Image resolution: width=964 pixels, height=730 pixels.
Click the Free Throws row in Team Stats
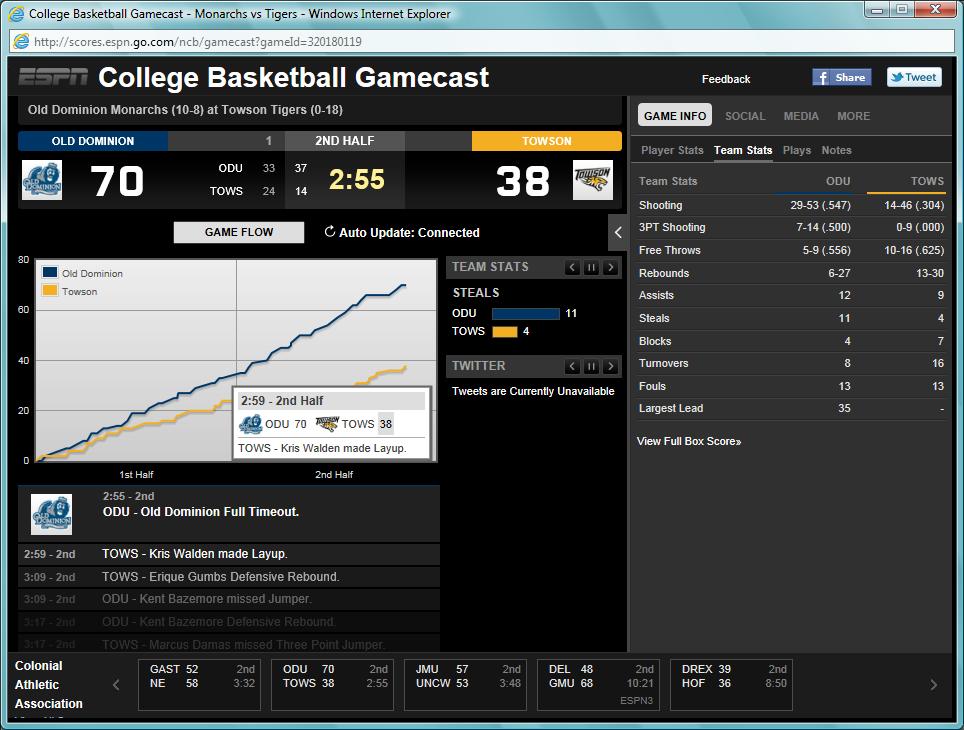click(791, 250)
